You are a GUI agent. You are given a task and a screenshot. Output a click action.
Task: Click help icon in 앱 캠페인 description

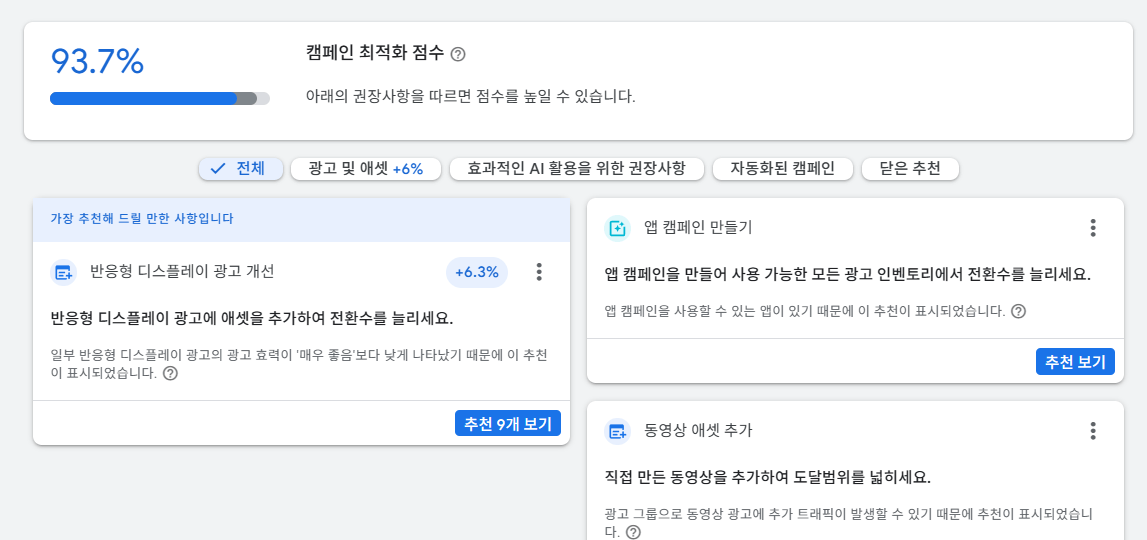point(1018,311)
